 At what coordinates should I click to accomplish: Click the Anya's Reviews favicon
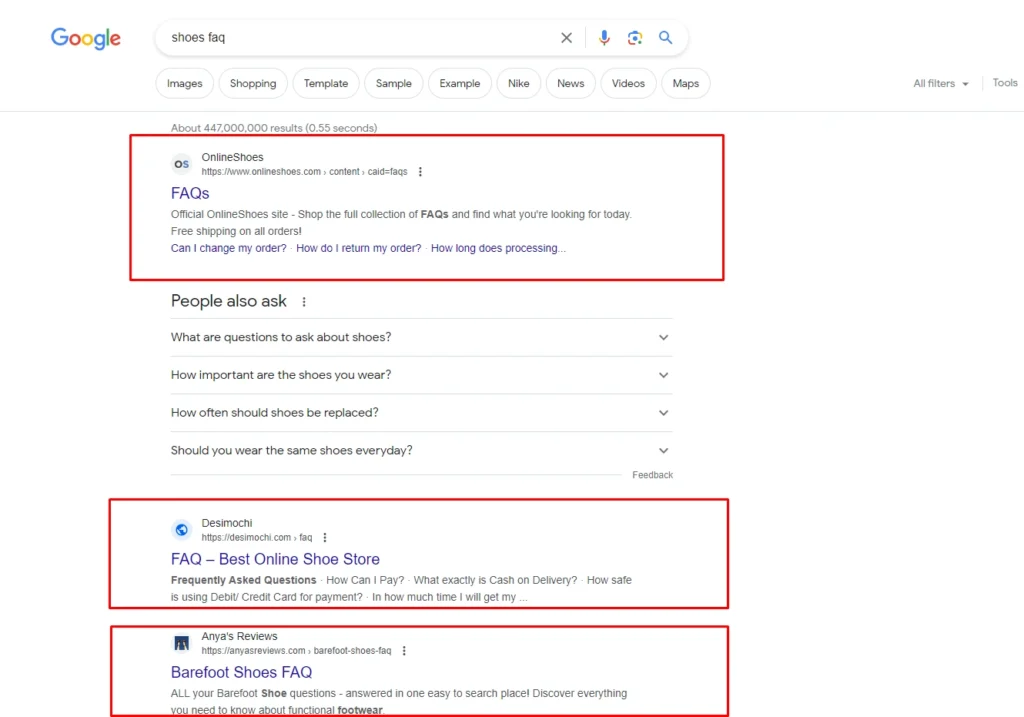coord(182,643)
